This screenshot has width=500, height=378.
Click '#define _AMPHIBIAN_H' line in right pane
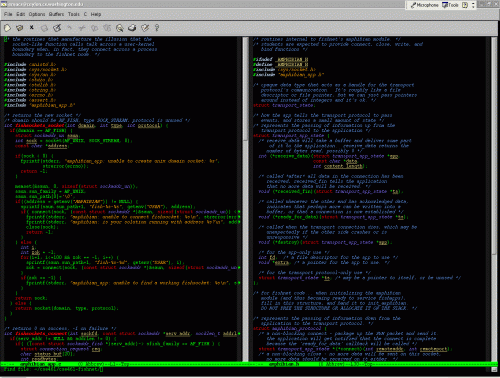pos(281,64)
